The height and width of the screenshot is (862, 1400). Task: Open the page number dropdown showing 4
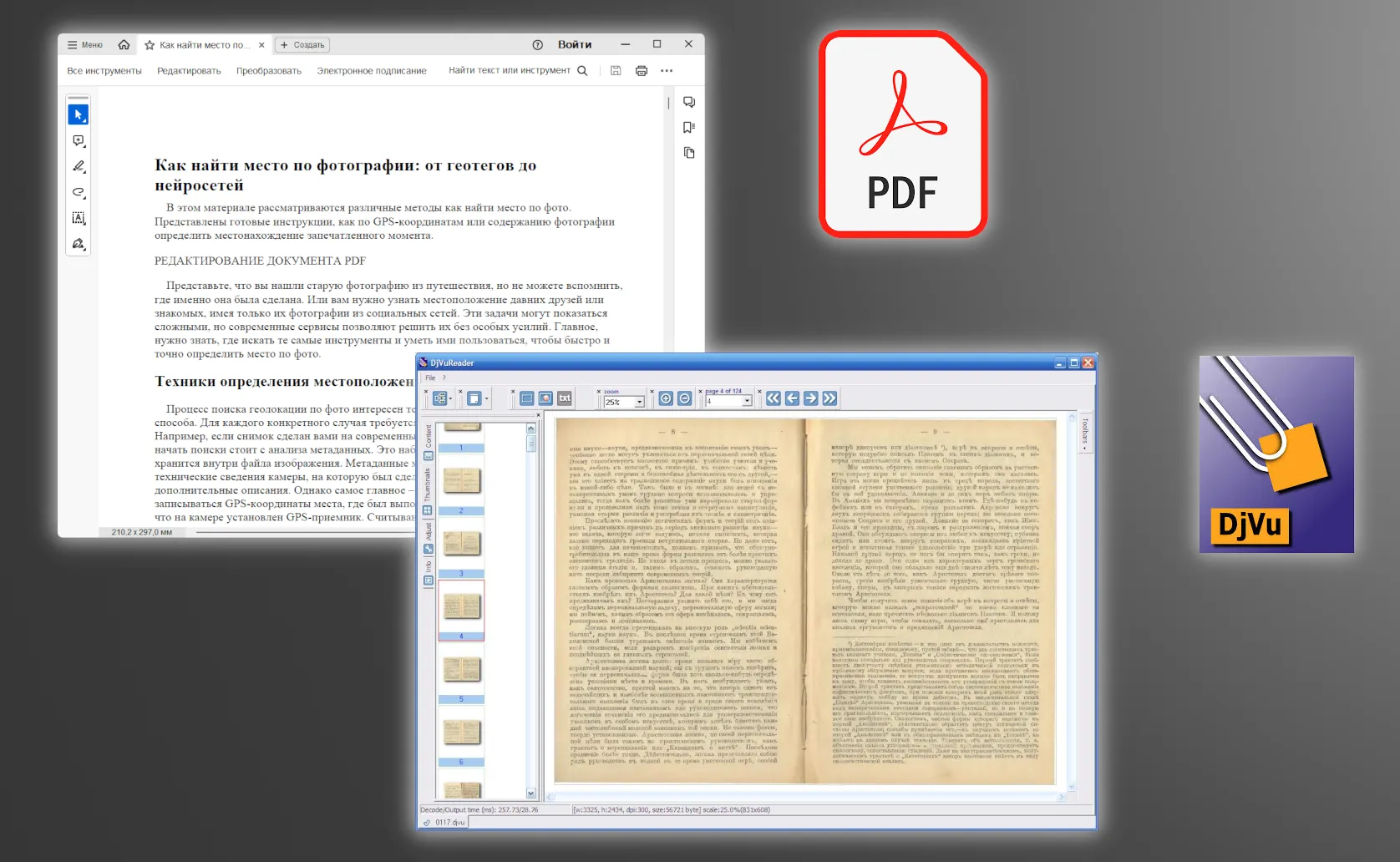coord(748,401)
